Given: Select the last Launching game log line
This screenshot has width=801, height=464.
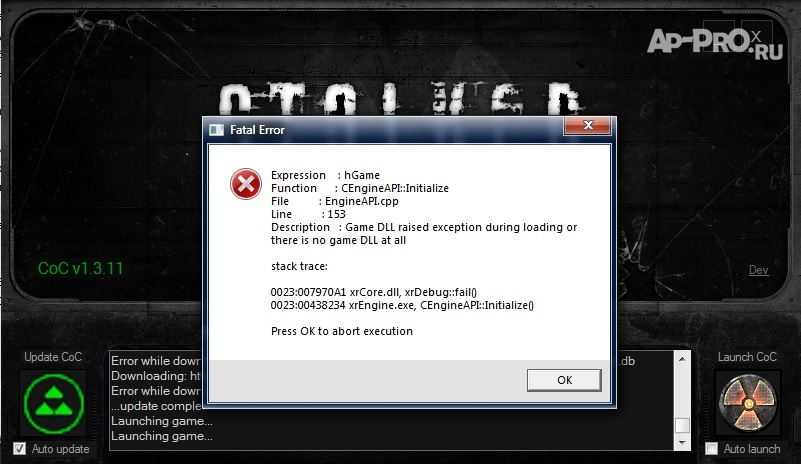Looking at the screenshot, I should click(x=161, y=436).
